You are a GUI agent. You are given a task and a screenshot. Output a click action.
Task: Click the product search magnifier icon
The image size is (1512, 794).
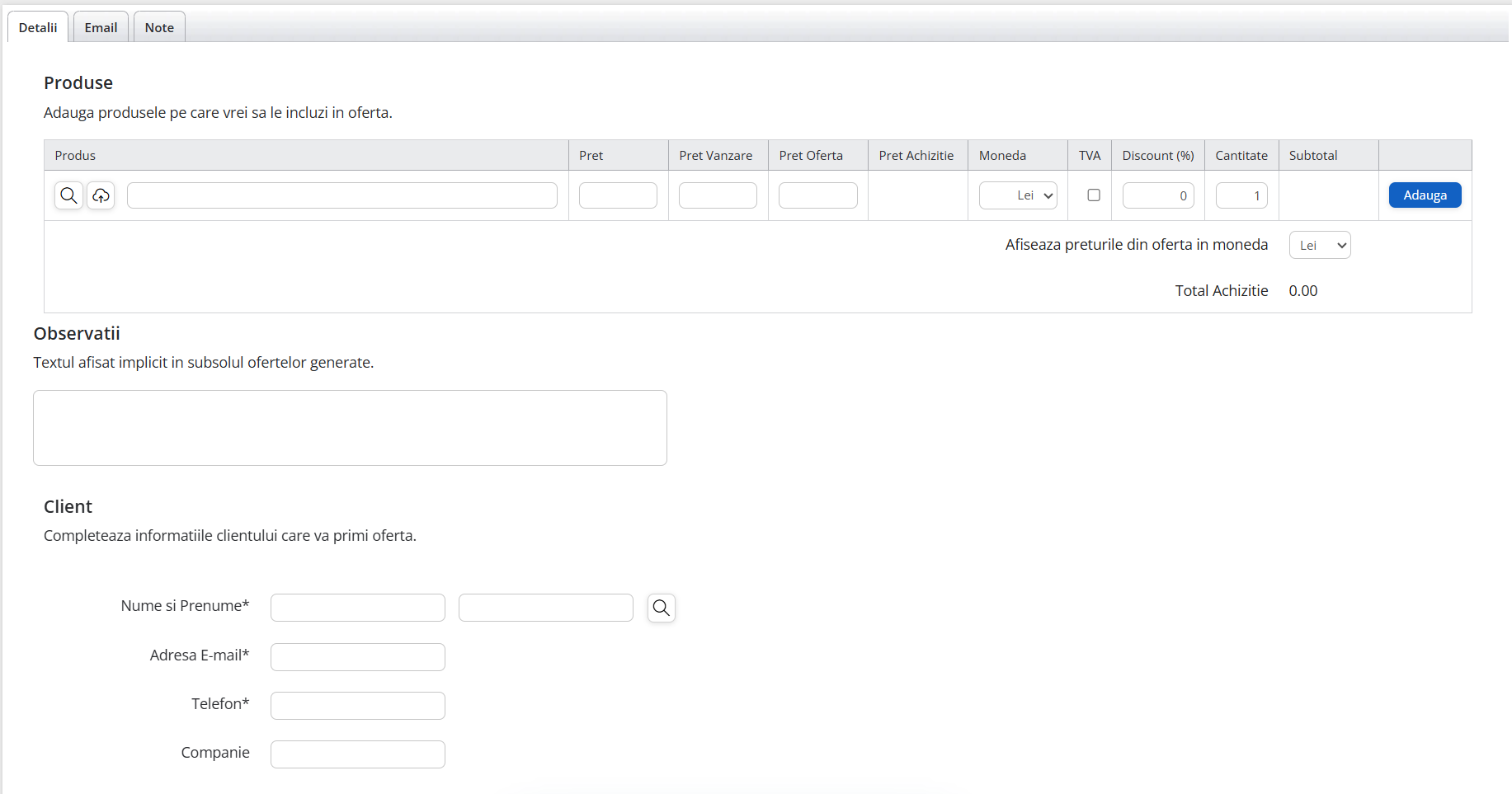[69, 195]
